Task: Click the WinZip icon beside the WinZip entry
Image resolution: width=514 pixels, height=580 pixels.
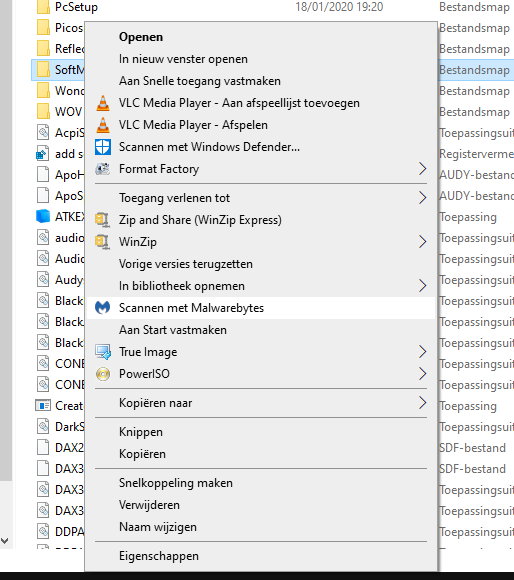Action: pyautogui.click(x=103, y=242)
